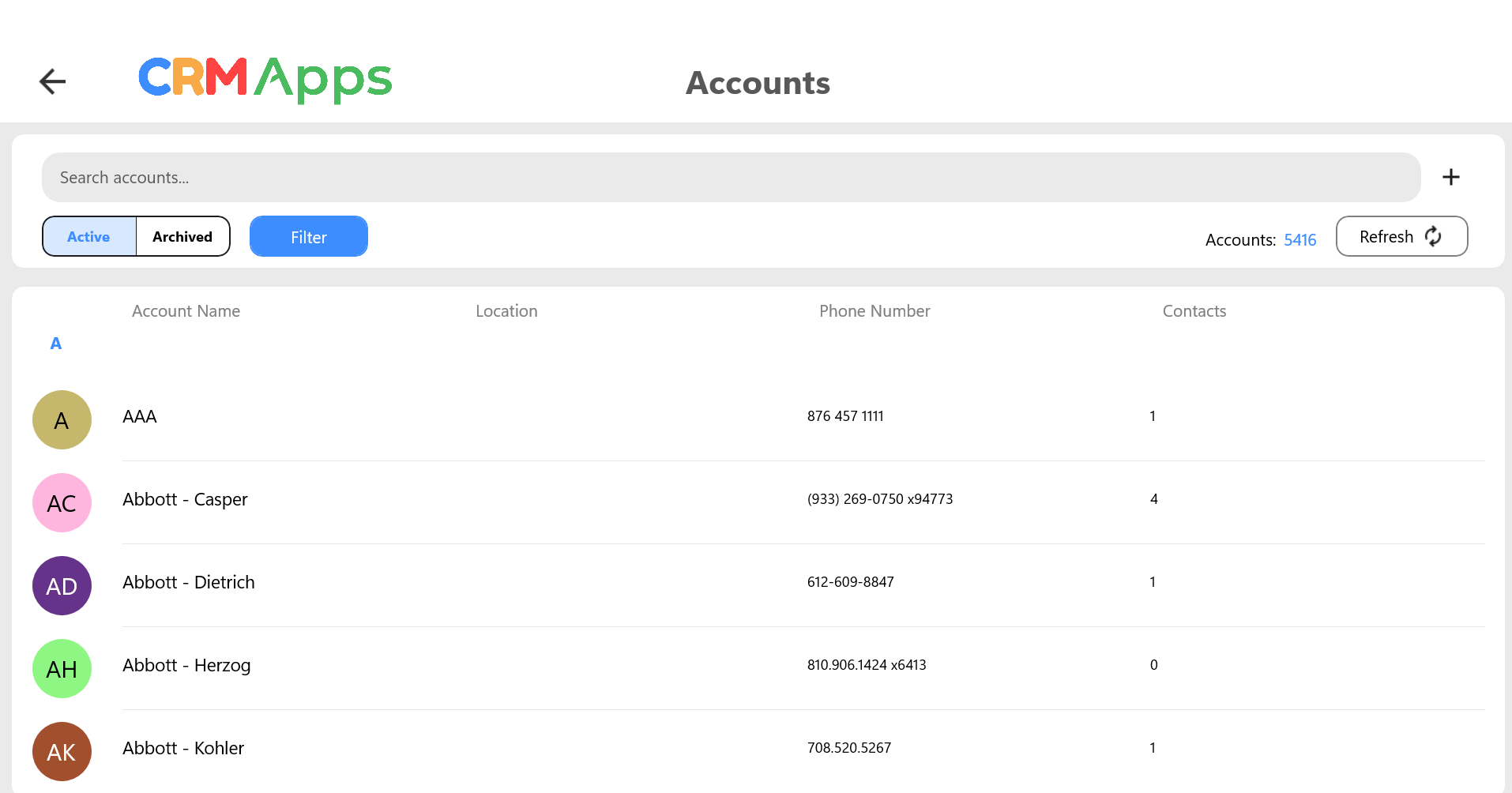Click the Phone Number column header

tap(874, 311)
